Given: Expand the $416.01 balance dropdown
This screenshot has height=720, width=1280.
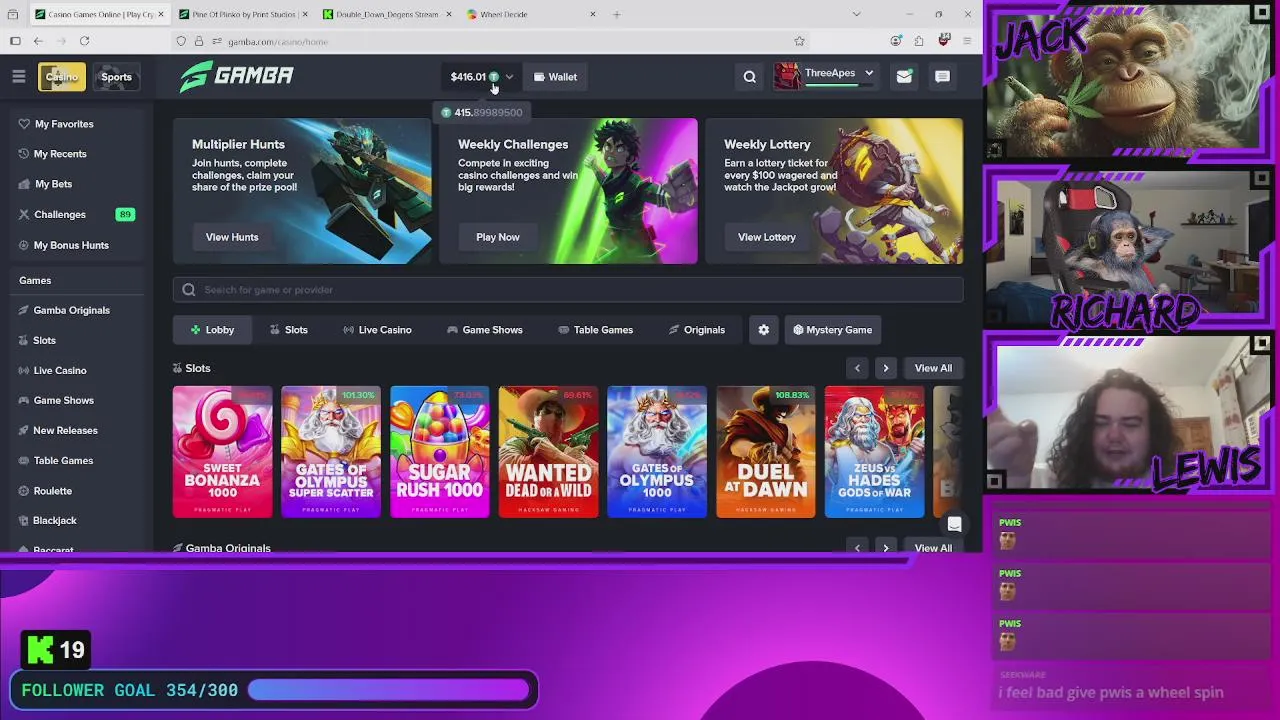Looking at the screenshot, I should (x=481, y=77).
